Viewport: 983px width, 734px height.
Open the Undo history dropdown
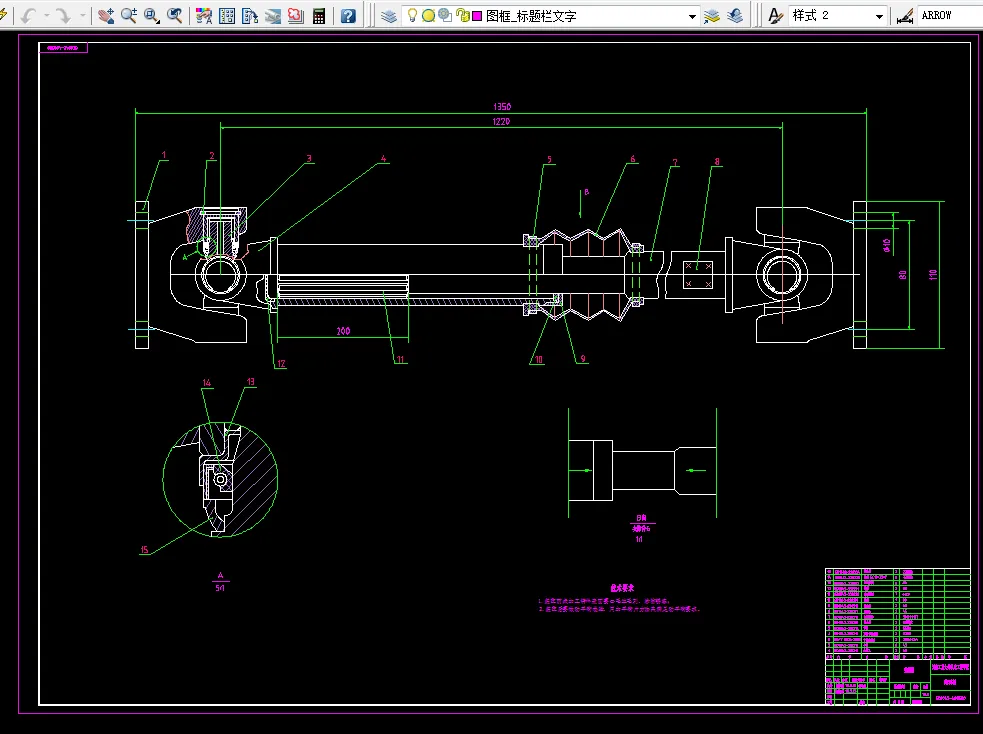(x=46, y=16)
